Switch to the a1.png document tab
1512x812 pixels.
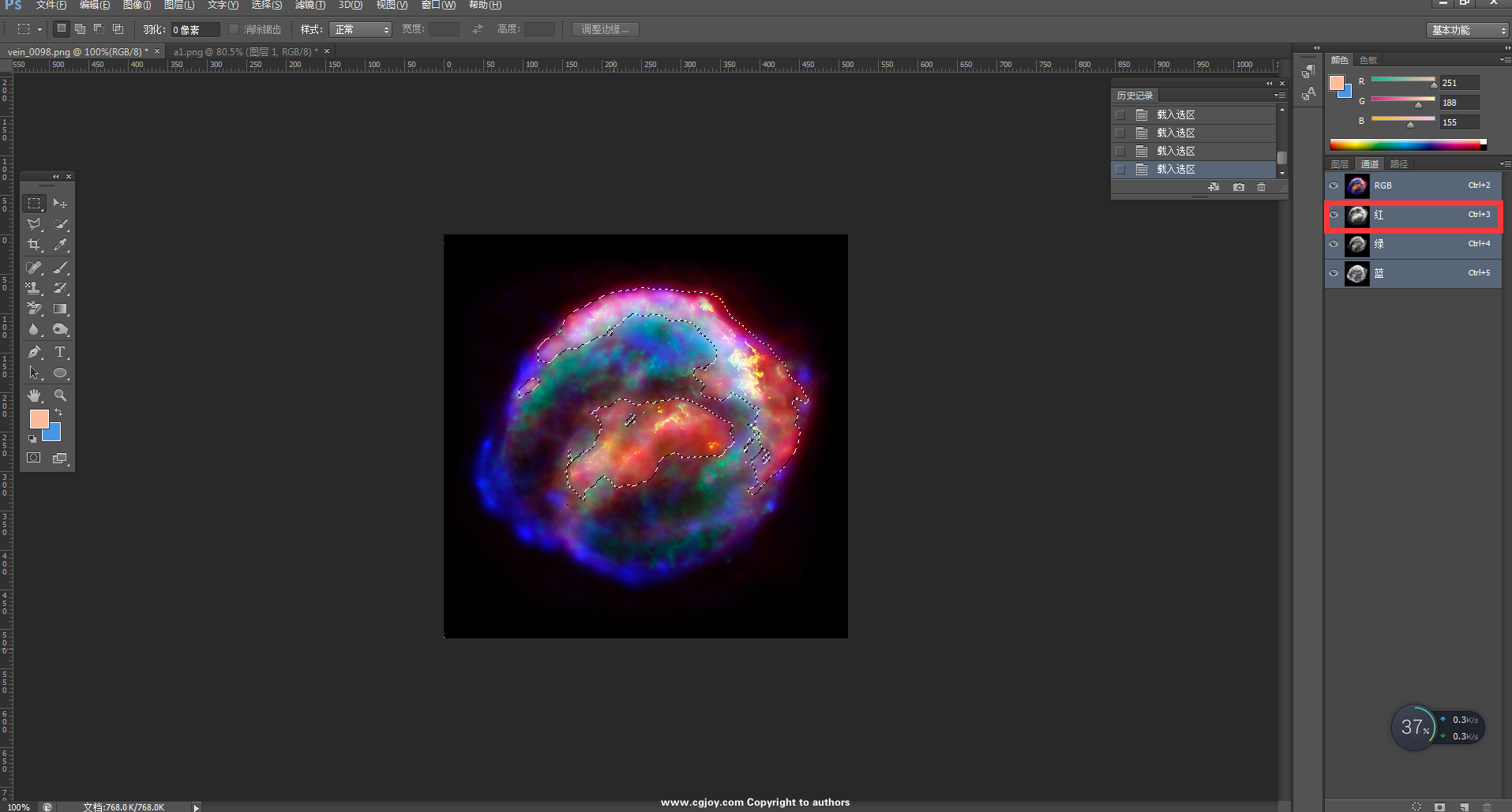246,52
